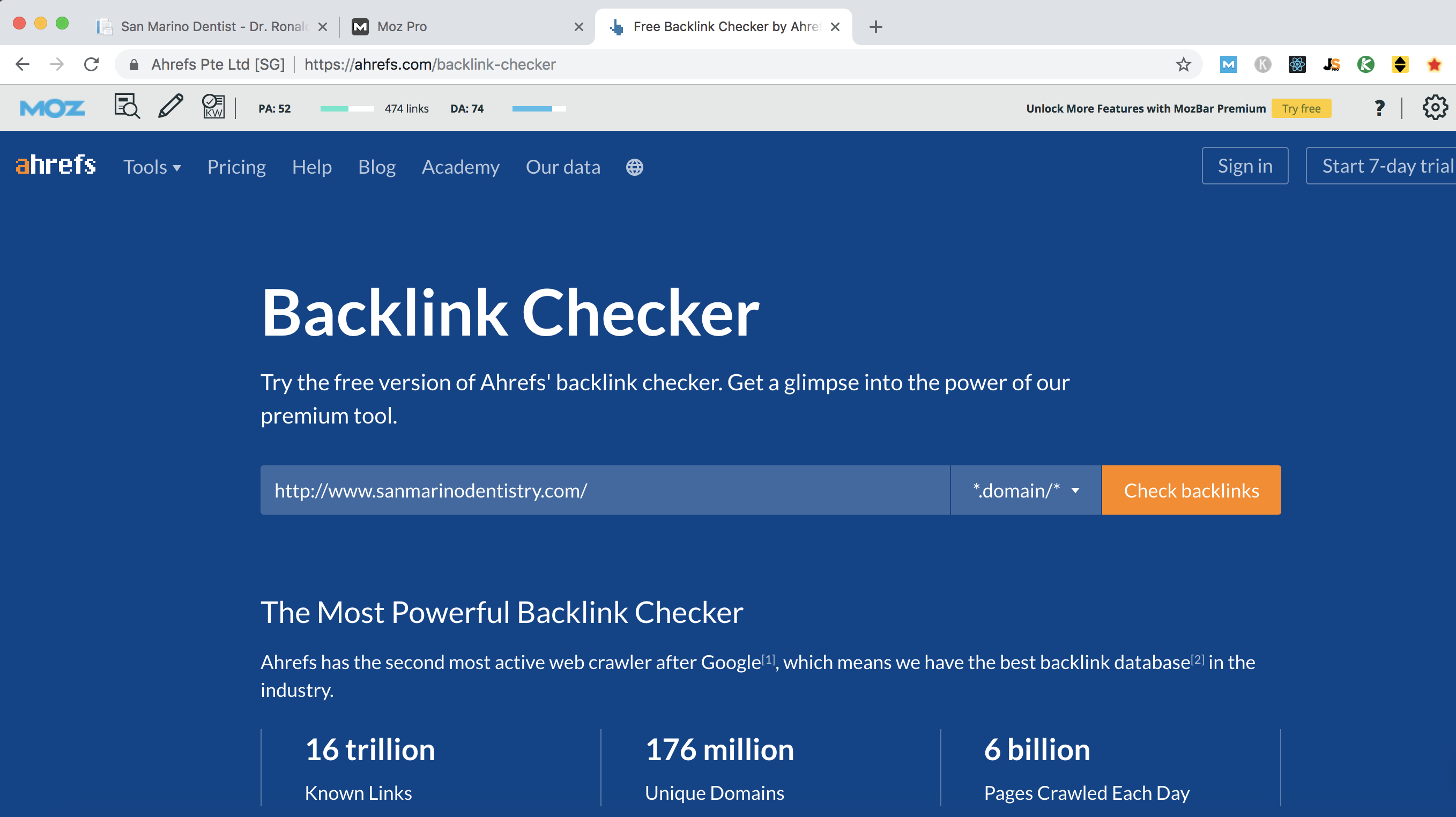Click Try free for MozBar Premium
This screenshot has height=817, width=1456.
pyautogui.click(x=1301, y=108)
